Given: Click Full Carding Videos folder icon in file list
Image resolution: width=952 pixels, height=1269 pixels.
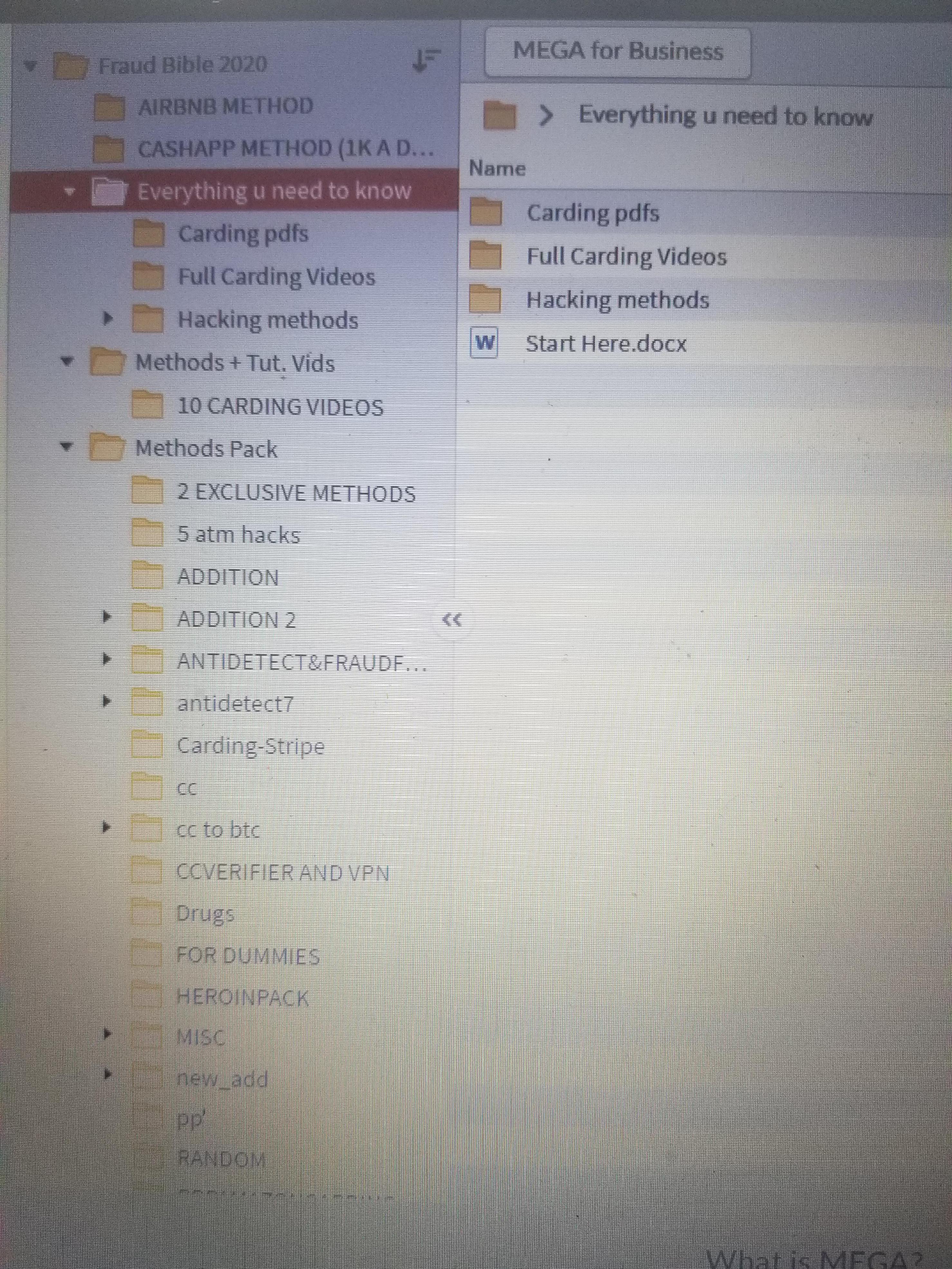Looking at the screenshot, I should pyautogui.click(x=485, y=255).
